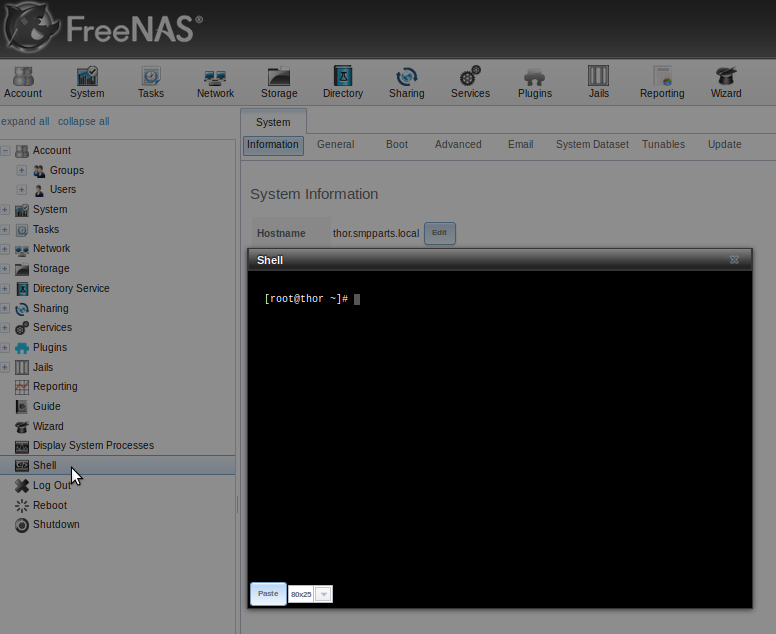The height and width of the screenshot is (634, 776).
Task: Expand the System tree node
Action: point(5,210)
